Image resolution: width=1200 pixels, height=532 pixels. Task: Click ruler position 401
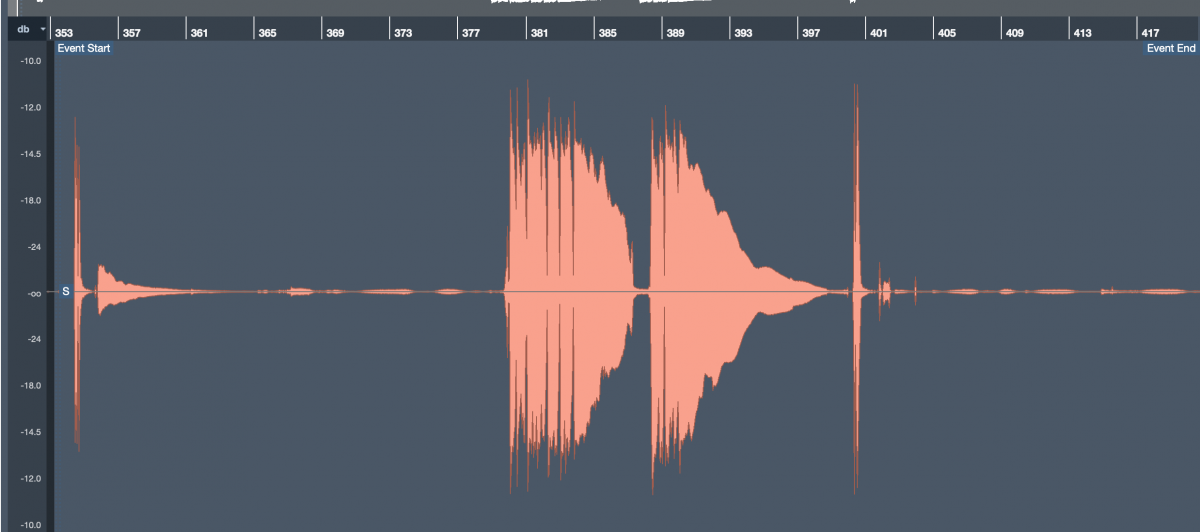pos(878,33)
